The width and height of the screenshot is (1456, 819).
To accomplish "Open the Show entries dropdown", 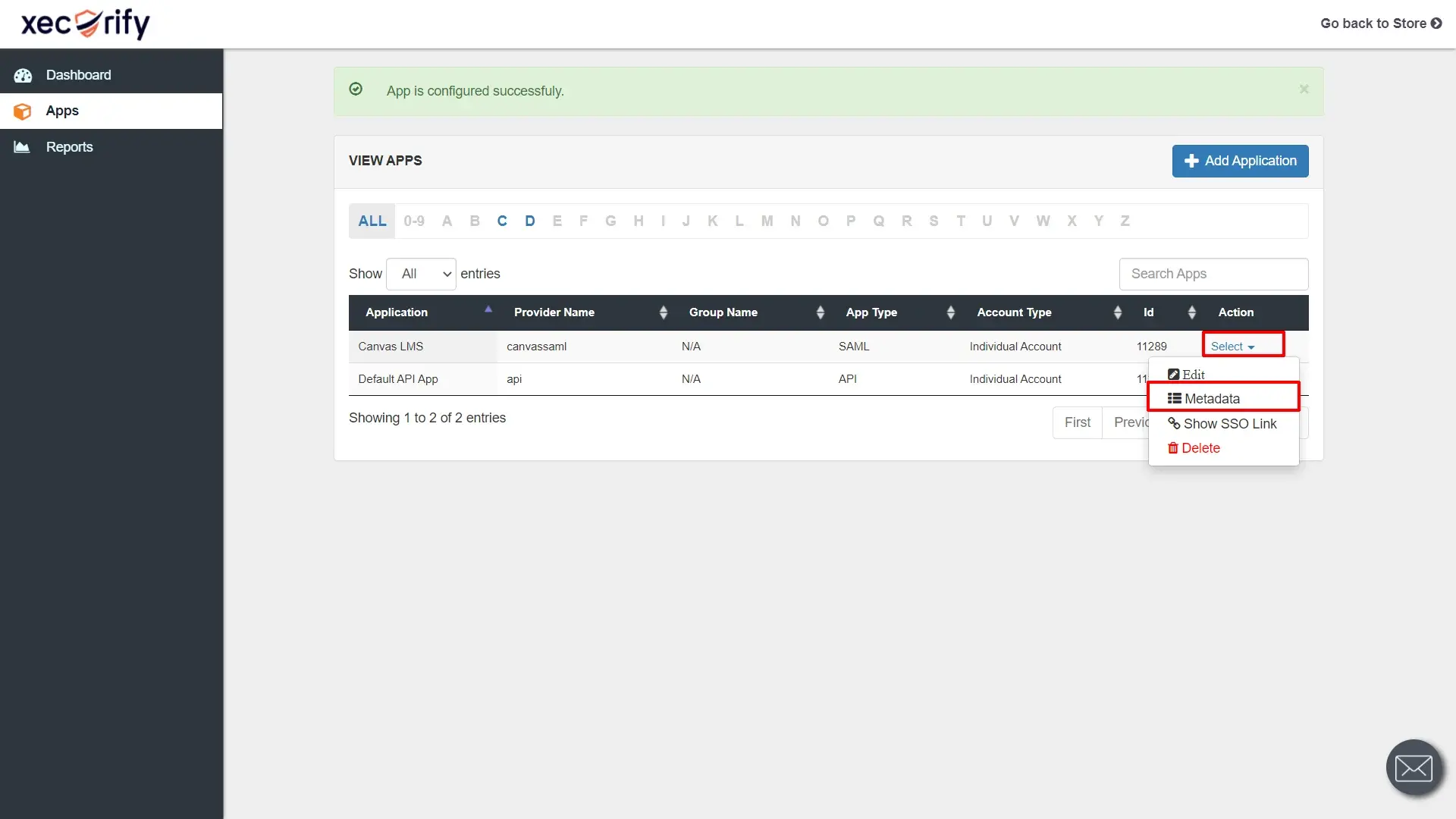I will (x=421, y=274).
